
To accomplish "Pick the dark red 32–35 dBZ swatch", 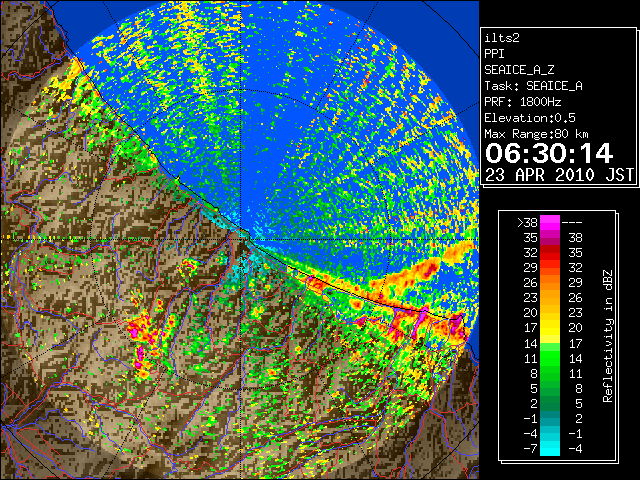I will 550,253.
